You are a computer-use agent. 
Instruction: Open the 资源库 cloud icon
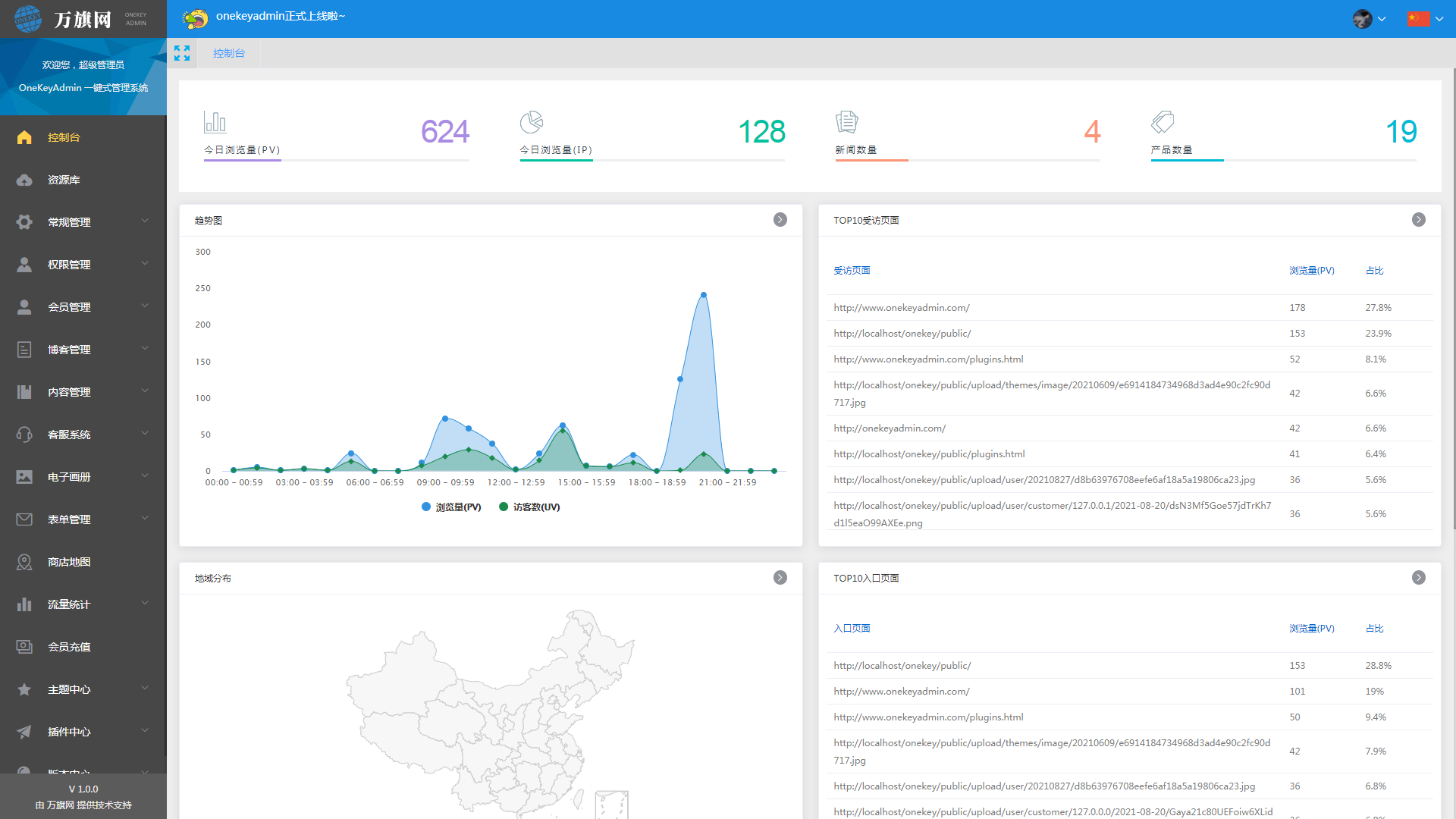point(24,180)
